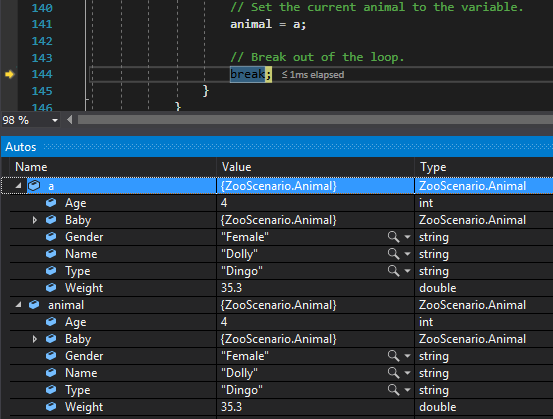553x419 pixels.
Task: Select "Dolly" value under 'a'
Action: 239,254
